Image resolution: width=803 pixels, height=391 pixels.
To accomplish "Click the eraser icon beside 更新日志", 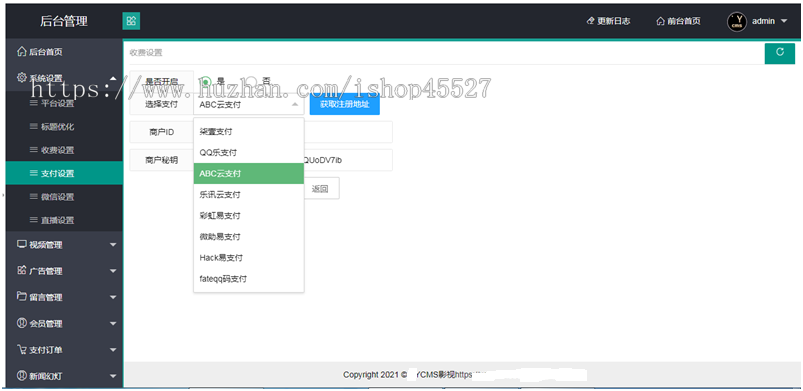I will [590, 21].
